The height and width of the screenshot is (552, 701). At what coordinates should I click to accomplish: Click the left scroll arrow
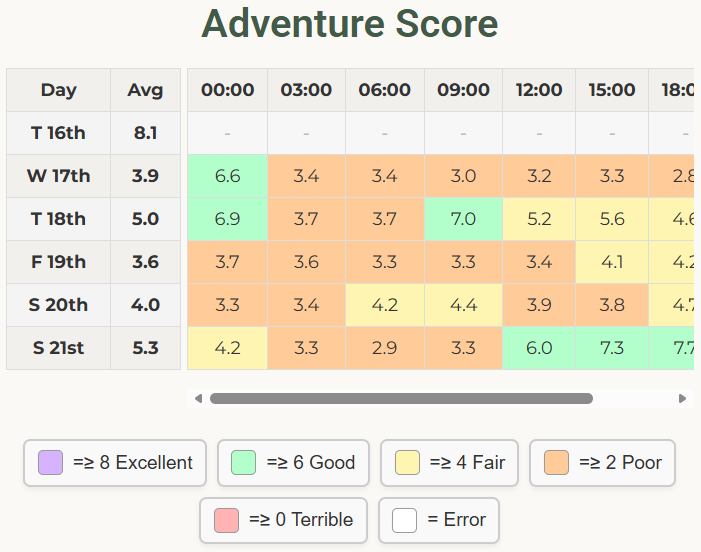[198, 398]
